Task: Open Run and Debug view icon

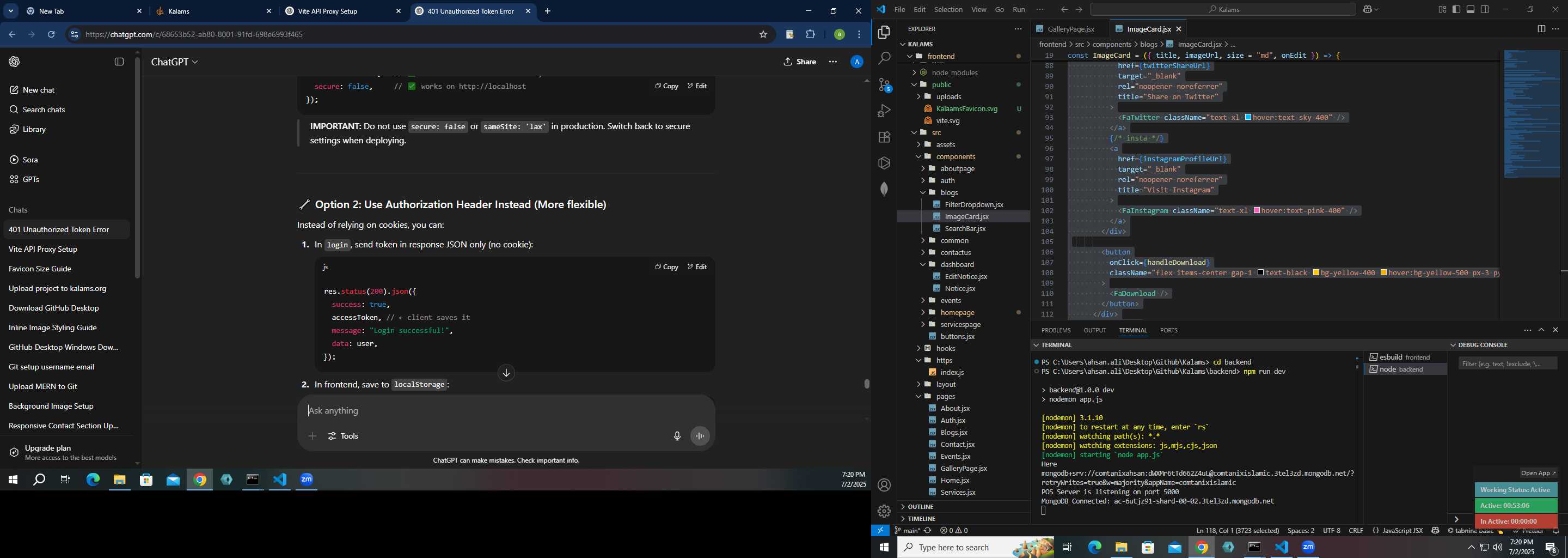Action: pyautogui.click(x=884, y=111)
